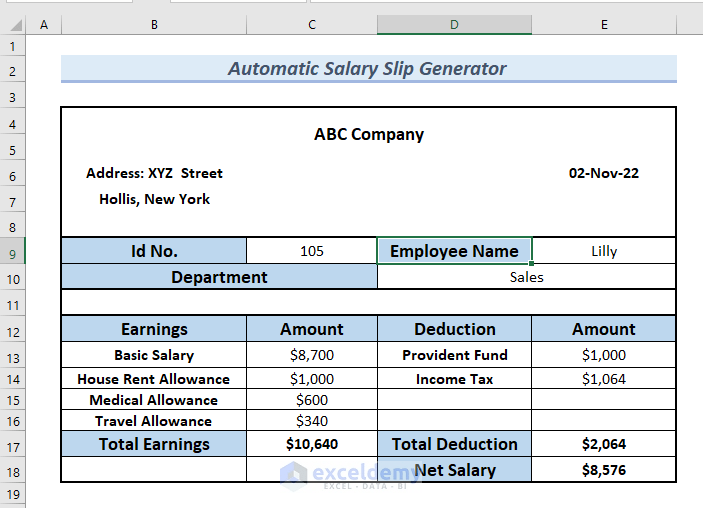Select row 19 header

[13, 495]
